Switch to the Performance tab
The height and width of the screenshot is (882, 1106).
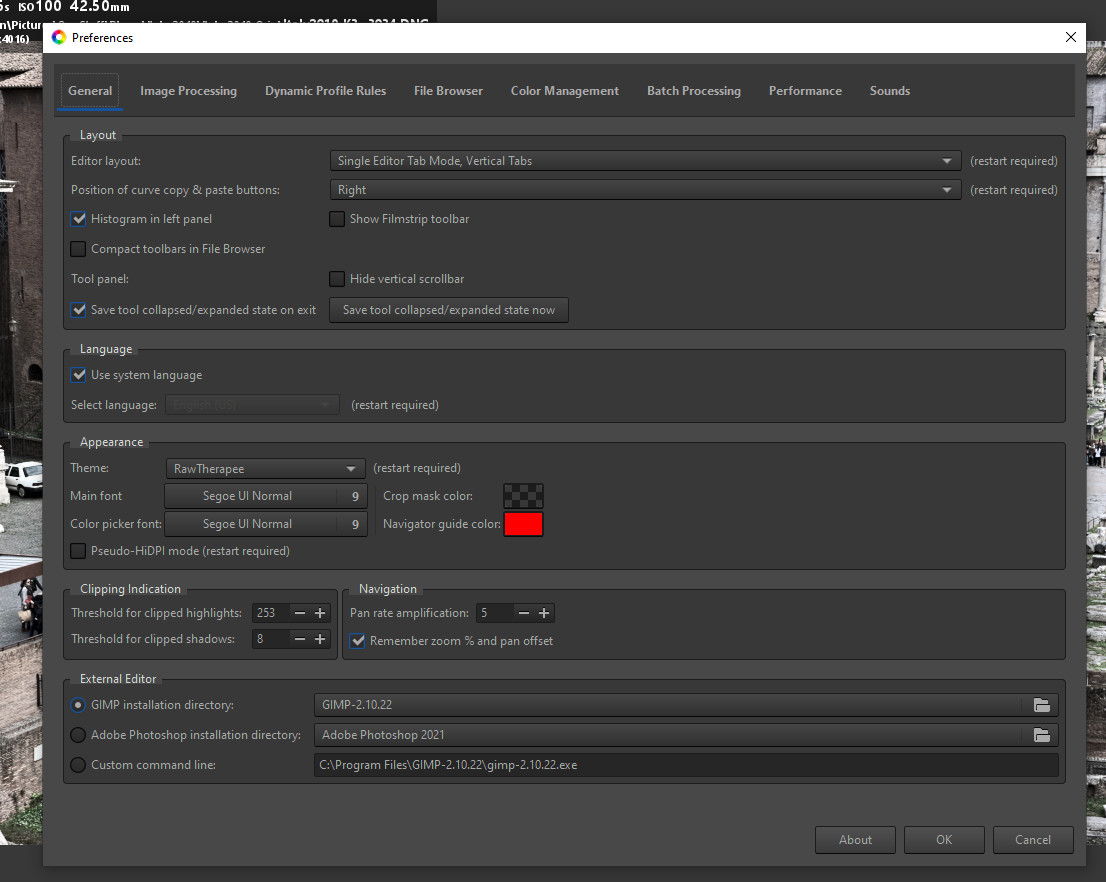point(805,91)
